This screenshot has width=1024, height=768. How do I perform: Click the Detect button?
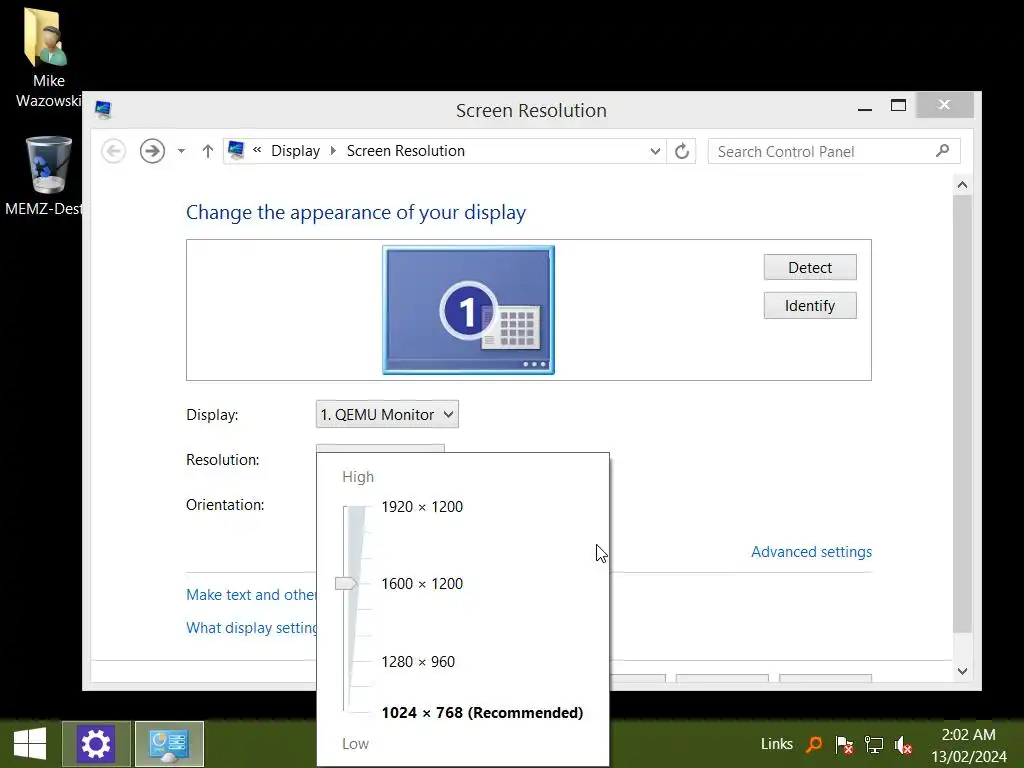[810, 267]
